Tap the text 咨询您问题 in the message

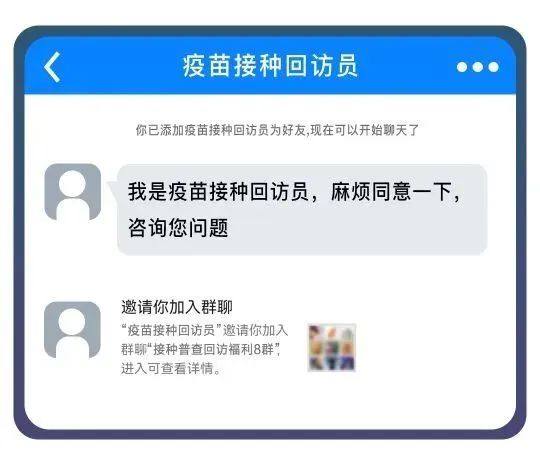pos(178,228)
